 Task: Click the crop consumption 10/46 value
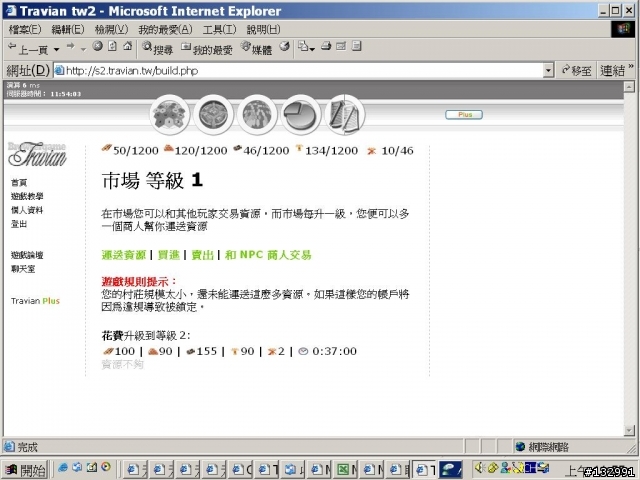point(397,151)
